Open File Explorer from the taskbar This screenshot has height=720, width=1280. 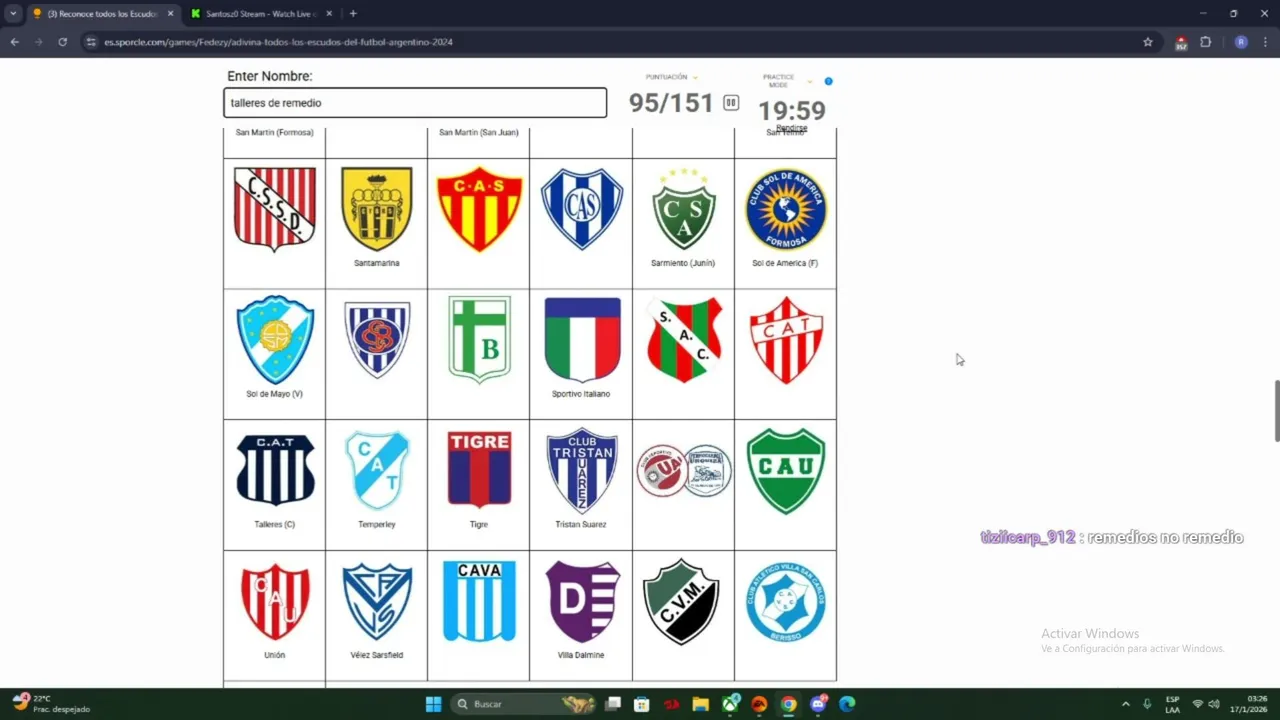[700, 704]
